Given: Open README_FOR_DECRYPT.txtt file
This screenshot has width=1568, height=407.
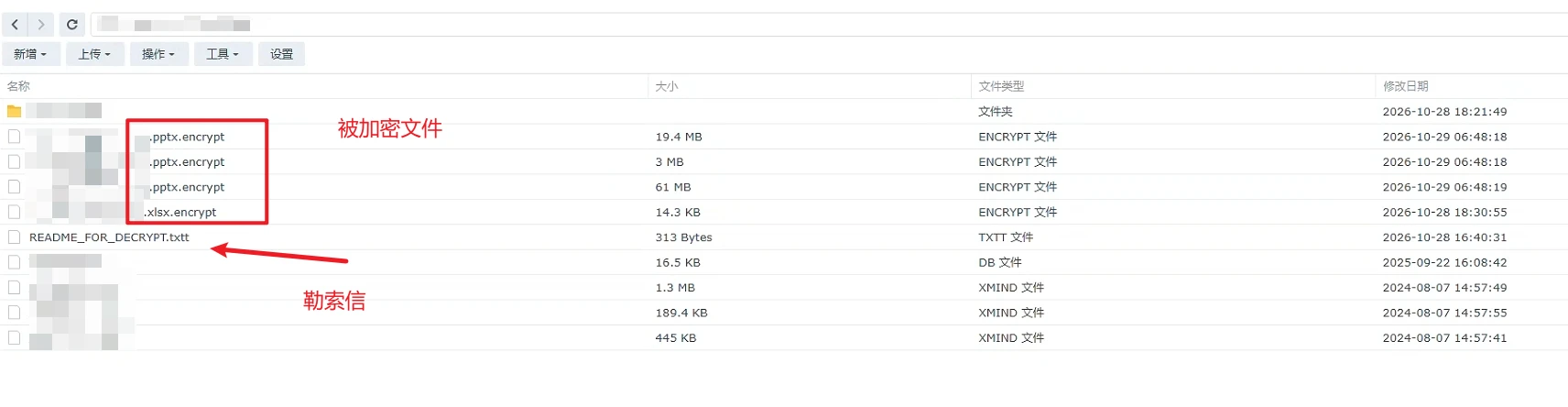Looking at the screenshot, I should [x=109, y=237].
